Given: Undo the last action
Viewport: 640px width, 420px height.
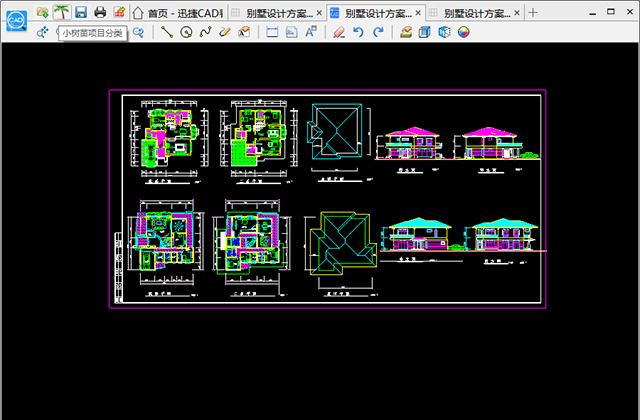Looking at the screenshot, I should click(358, 32).
